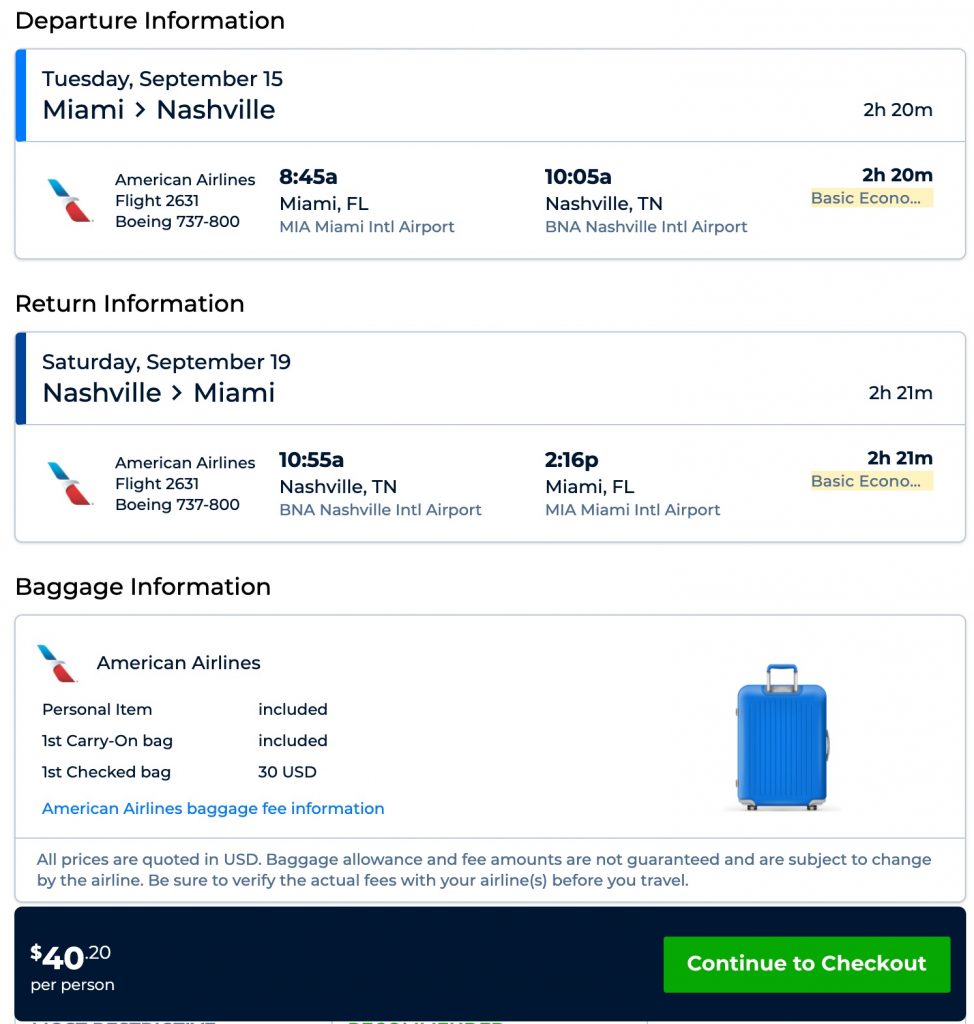Screen dimensions: 974x1024
Task: Select the Nashville > Miami route heading
Action: 158,392
